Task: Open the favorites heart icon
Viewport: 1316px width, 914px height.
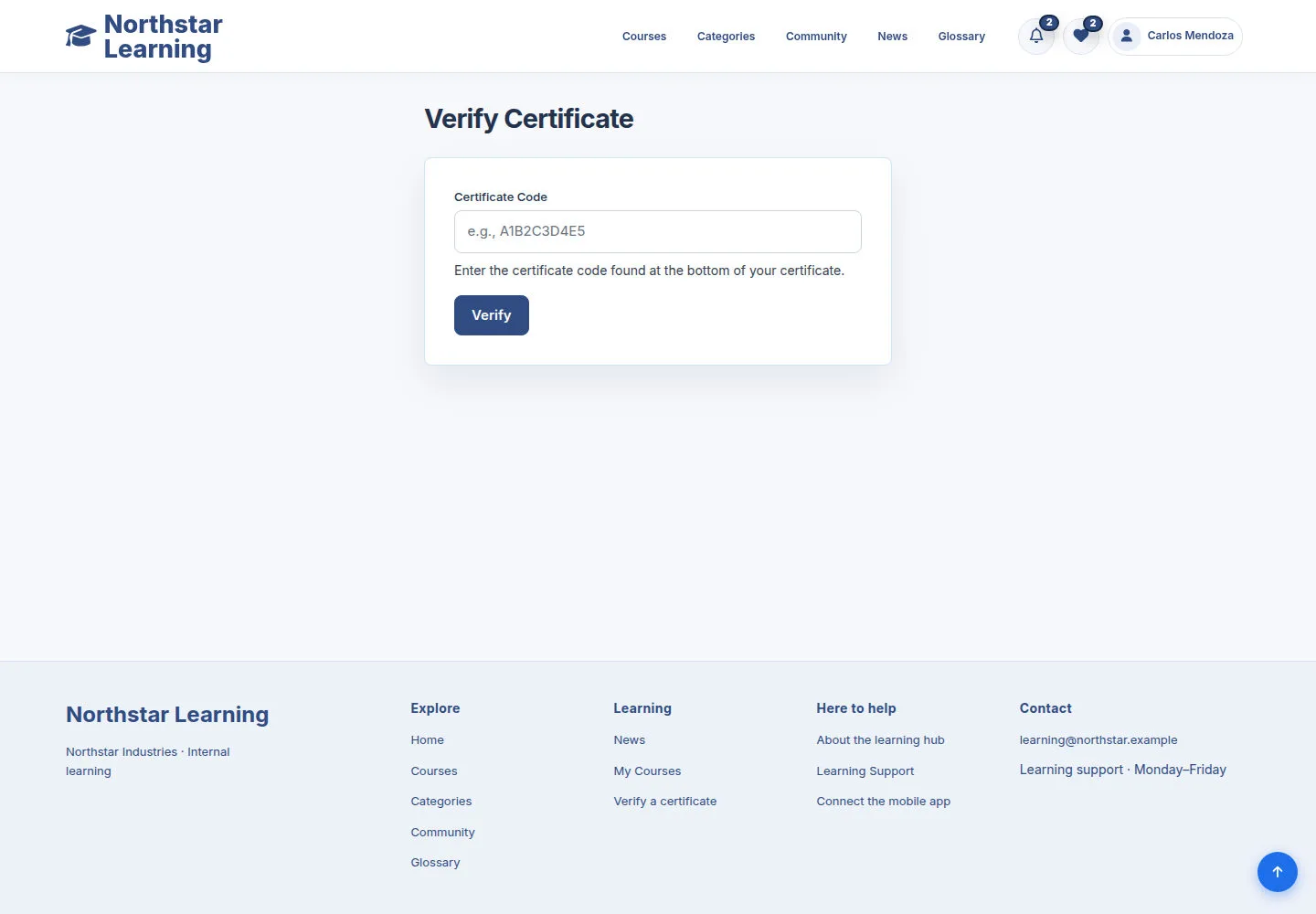Action: coord(1081,37)
